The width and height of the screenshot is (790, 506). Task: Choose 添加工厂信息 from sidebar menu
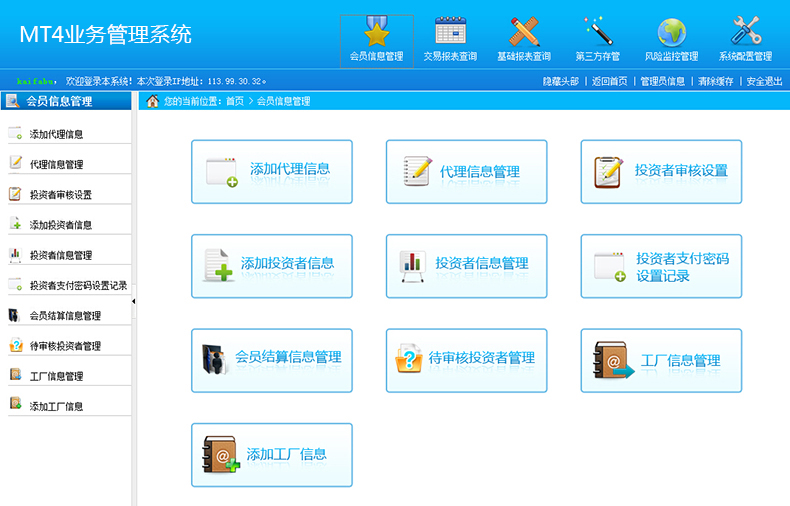(x=56, y=407)
